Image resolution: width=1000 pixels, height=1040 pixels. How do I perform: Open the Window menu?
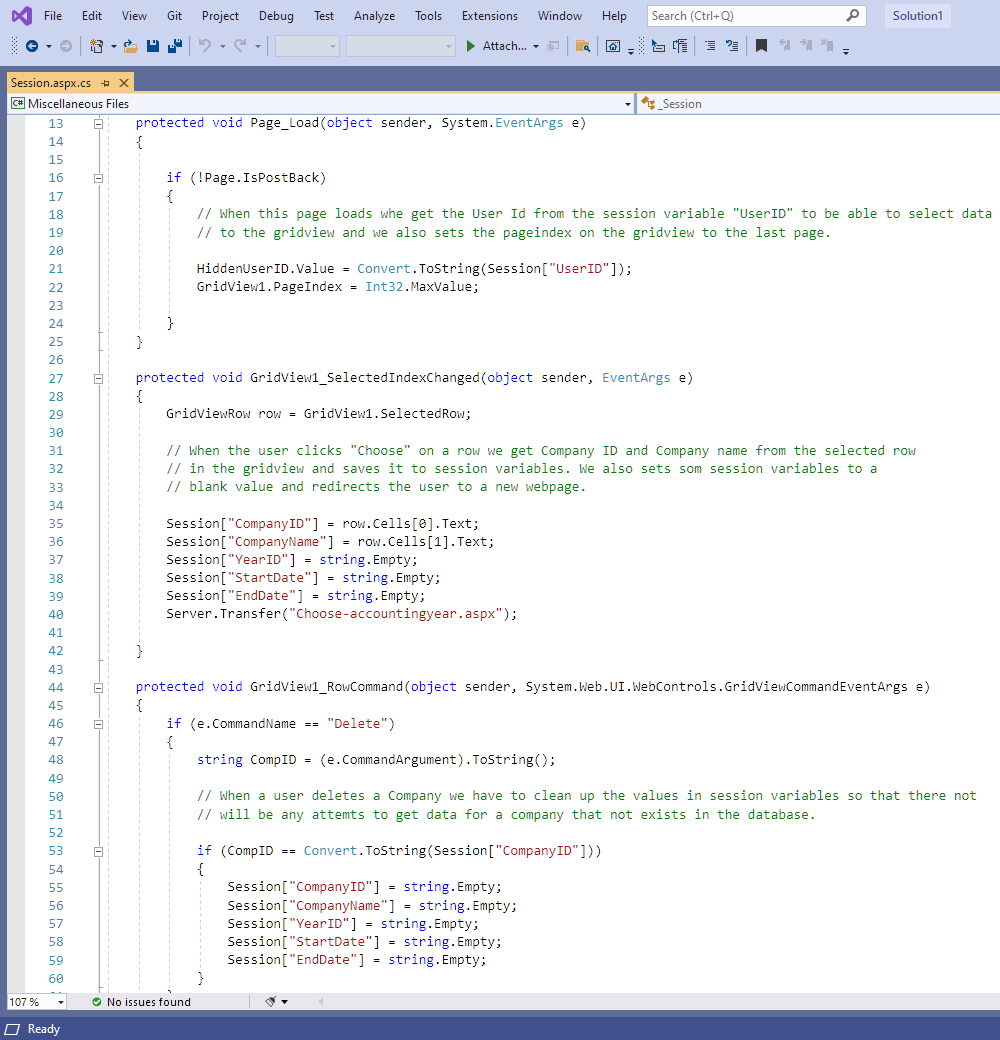coord(560,16)
